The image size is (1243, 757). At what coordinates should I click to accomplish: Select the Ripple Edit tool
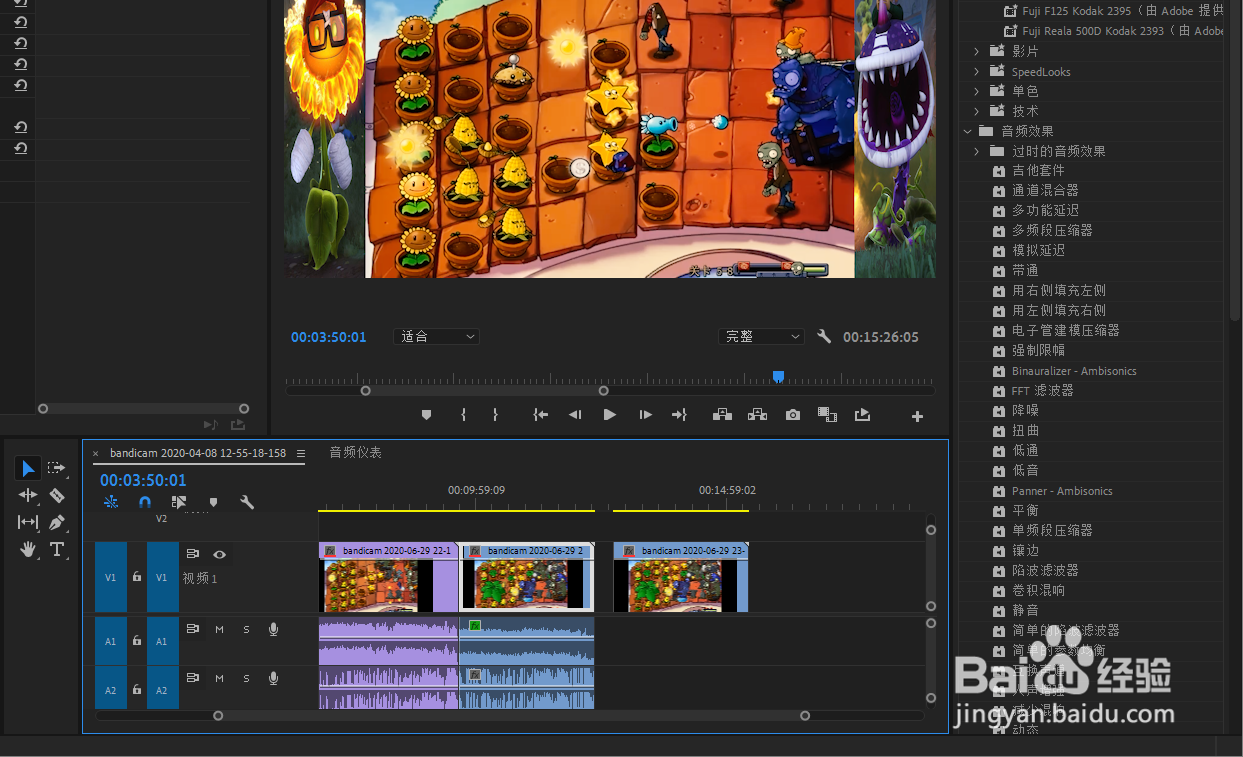click(x=28, y=495)
